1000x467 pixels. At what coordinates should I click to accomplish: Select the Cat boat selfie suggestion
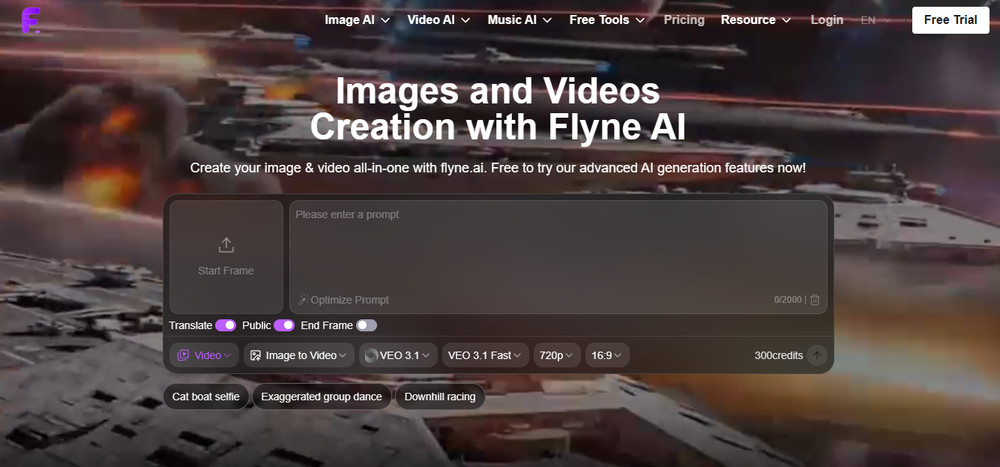point(206,397)
